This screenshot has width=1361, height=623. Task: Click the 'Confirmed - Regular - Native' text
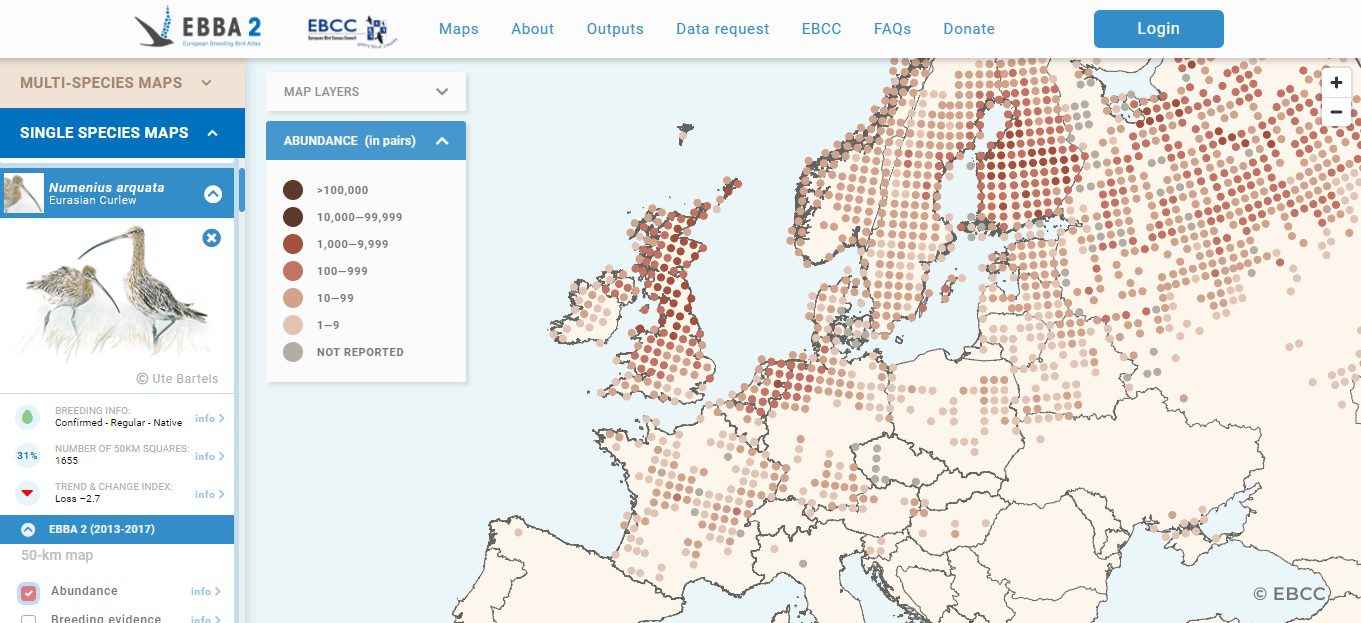click(118, 423)
